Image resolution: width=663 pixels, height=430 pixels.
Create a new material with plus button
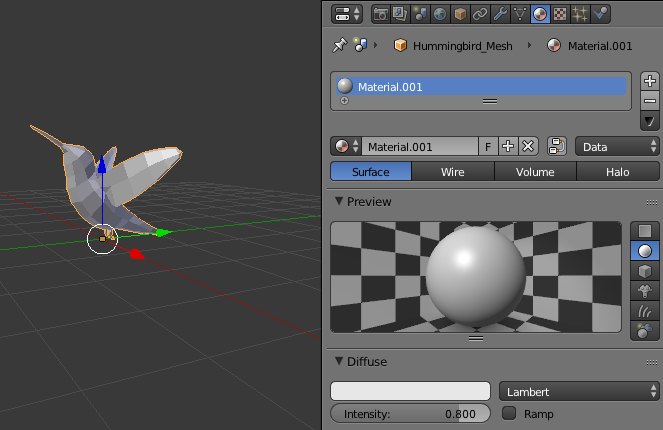[508, 146]
